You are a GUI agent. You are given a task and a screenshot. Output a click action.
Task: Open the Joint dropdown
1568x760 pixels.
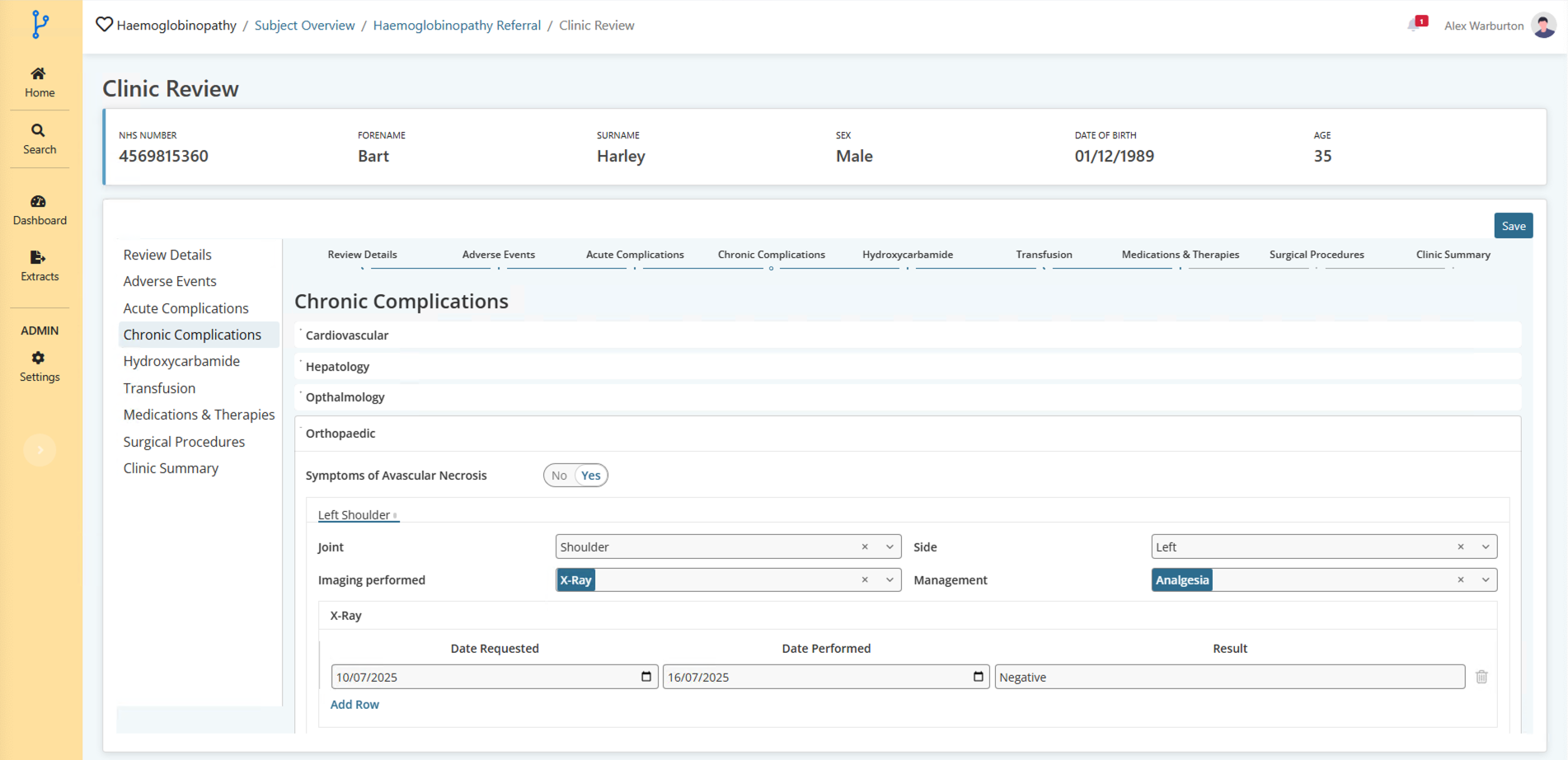[x=890, y=547]
